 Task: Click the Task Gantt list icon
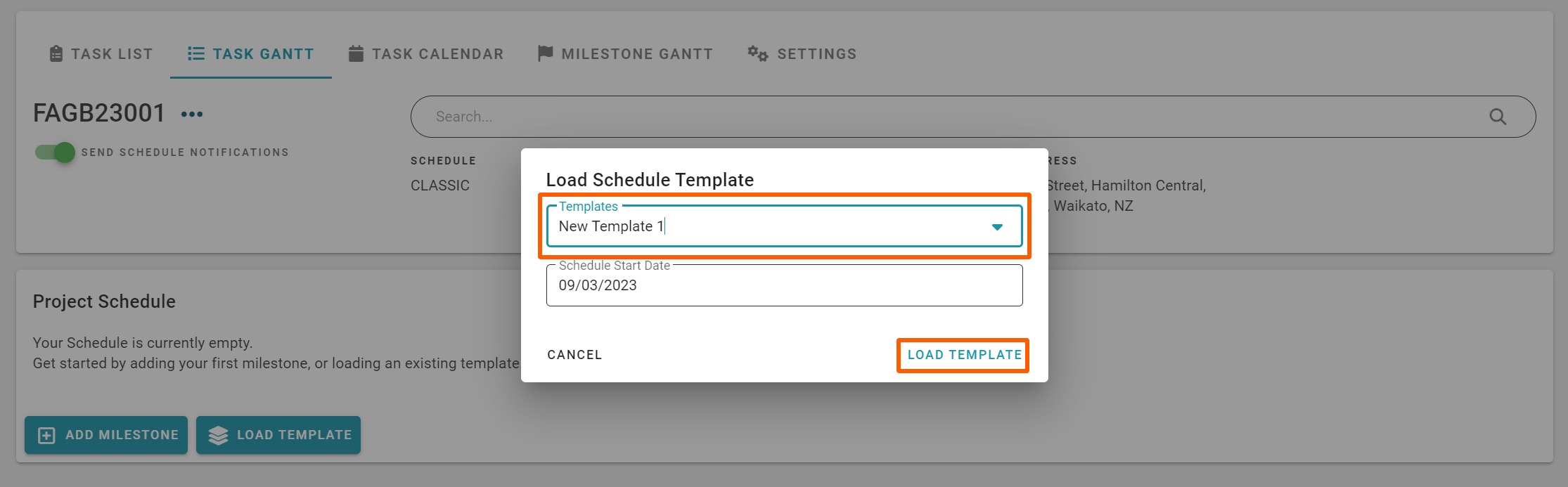(x=196, y=54)
